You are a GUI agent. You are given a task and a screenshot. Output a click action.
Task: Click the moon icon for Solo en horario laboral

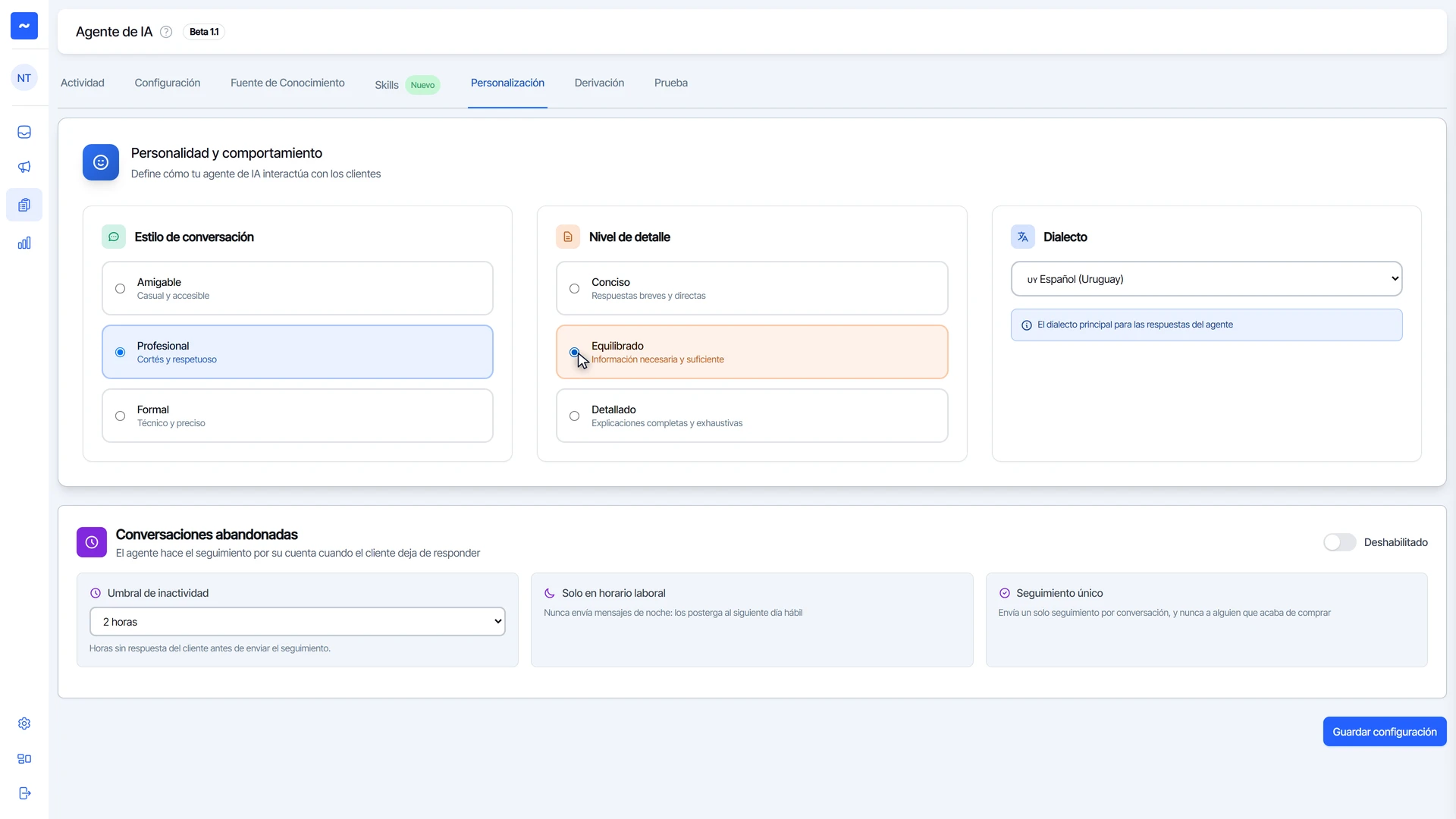click(550, 593)
